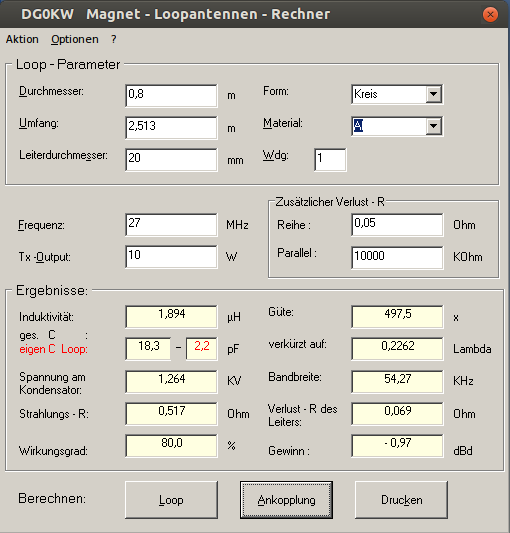
Task: Click the Wdg windings field
Action: pos(330,159)
